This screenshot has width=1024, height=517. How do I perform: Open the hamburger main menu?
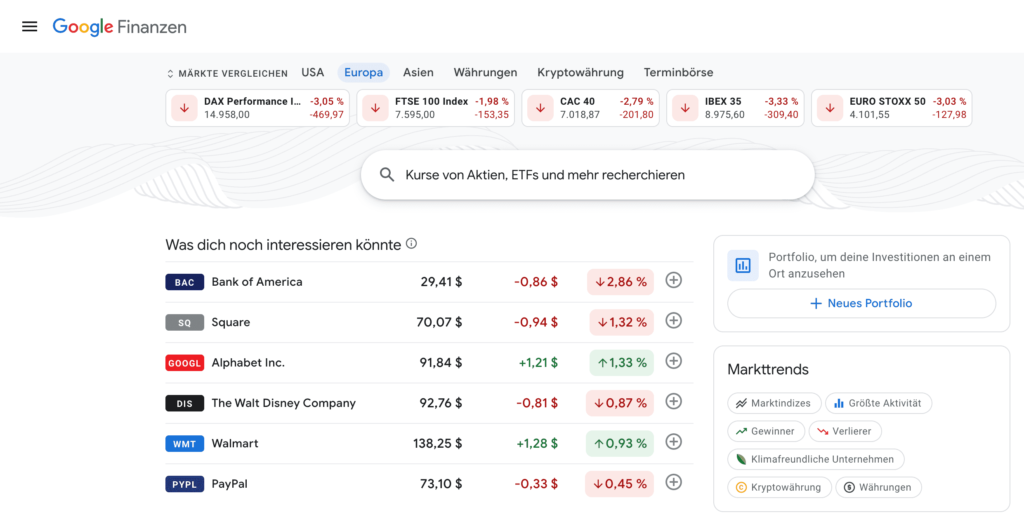click(x=29, y=26)
